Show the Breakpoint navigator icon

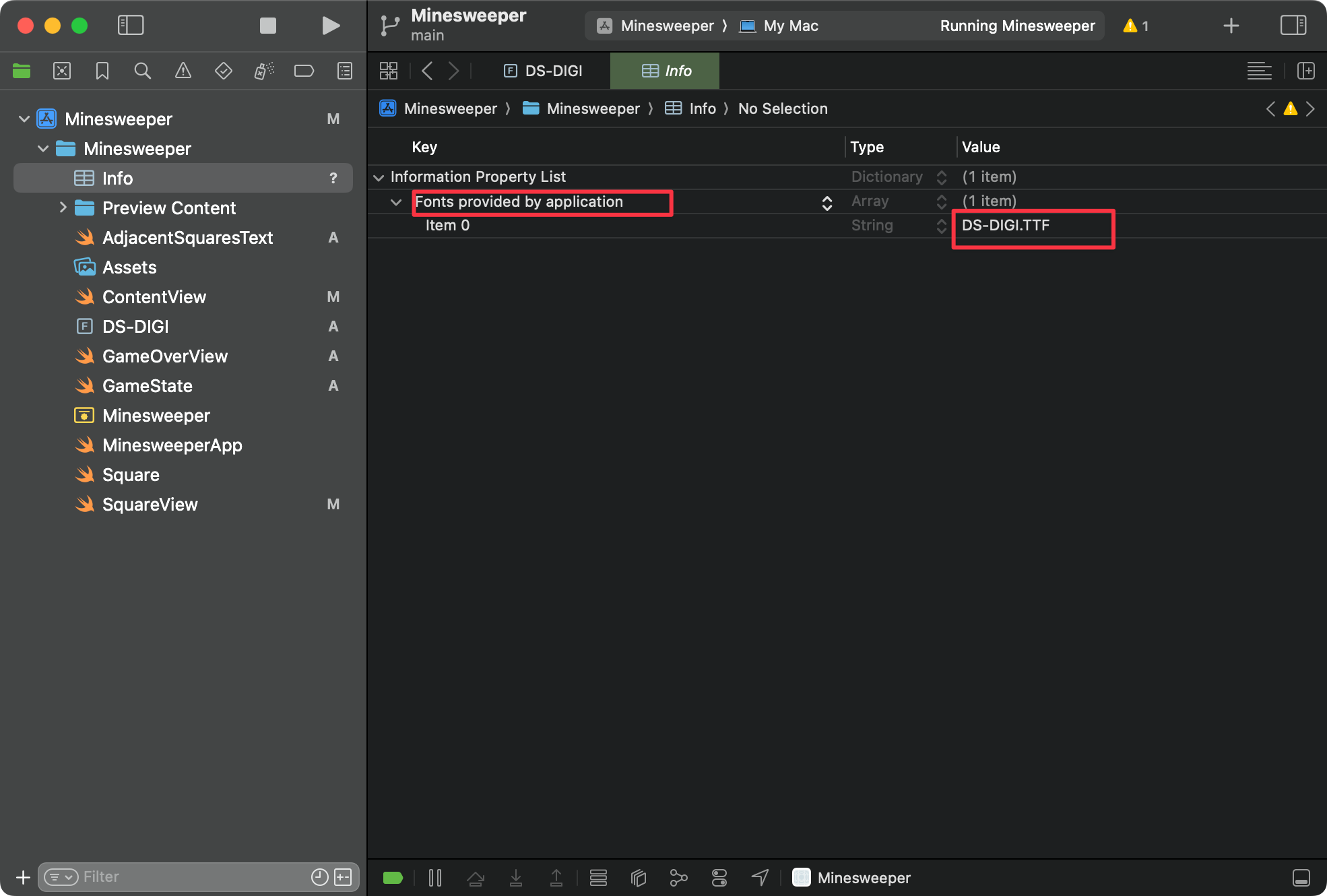click(304, 71)
